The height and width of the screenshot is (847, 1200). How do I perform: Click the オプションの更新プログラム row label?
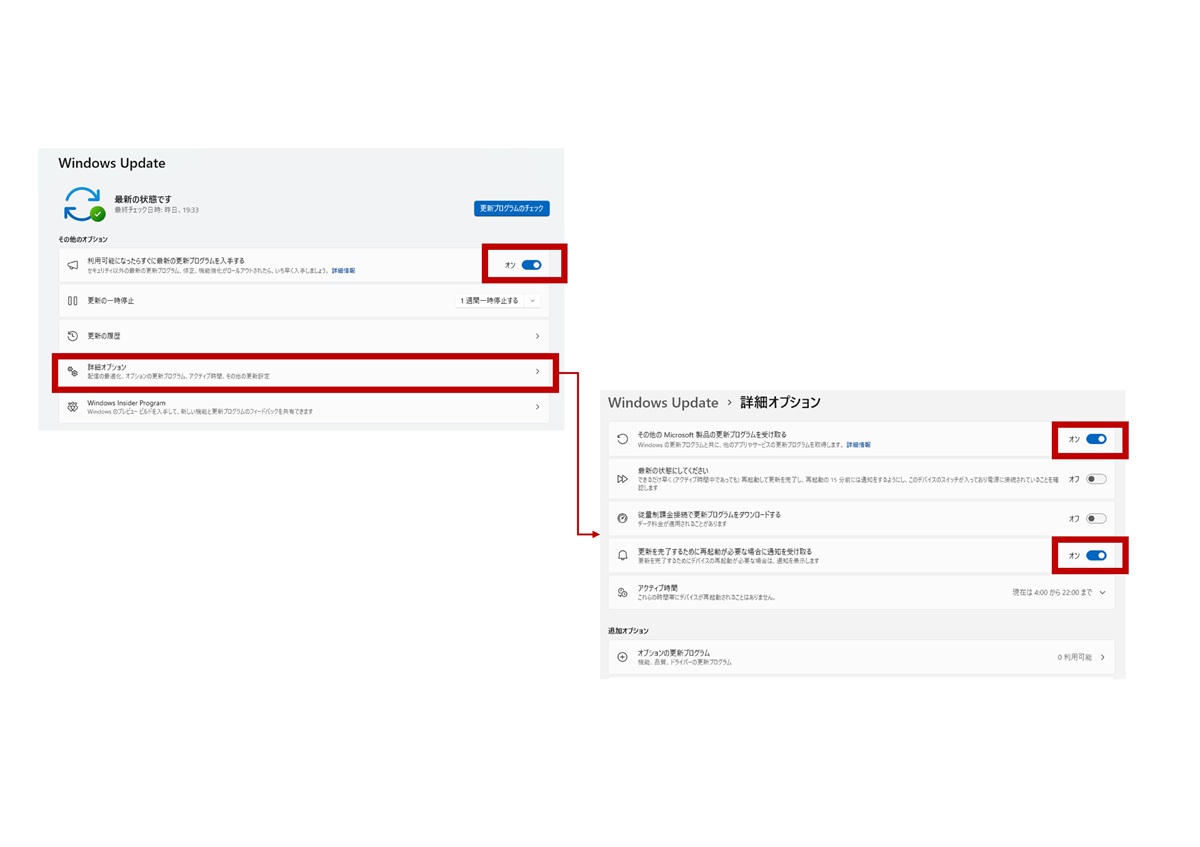coord(673,653)
